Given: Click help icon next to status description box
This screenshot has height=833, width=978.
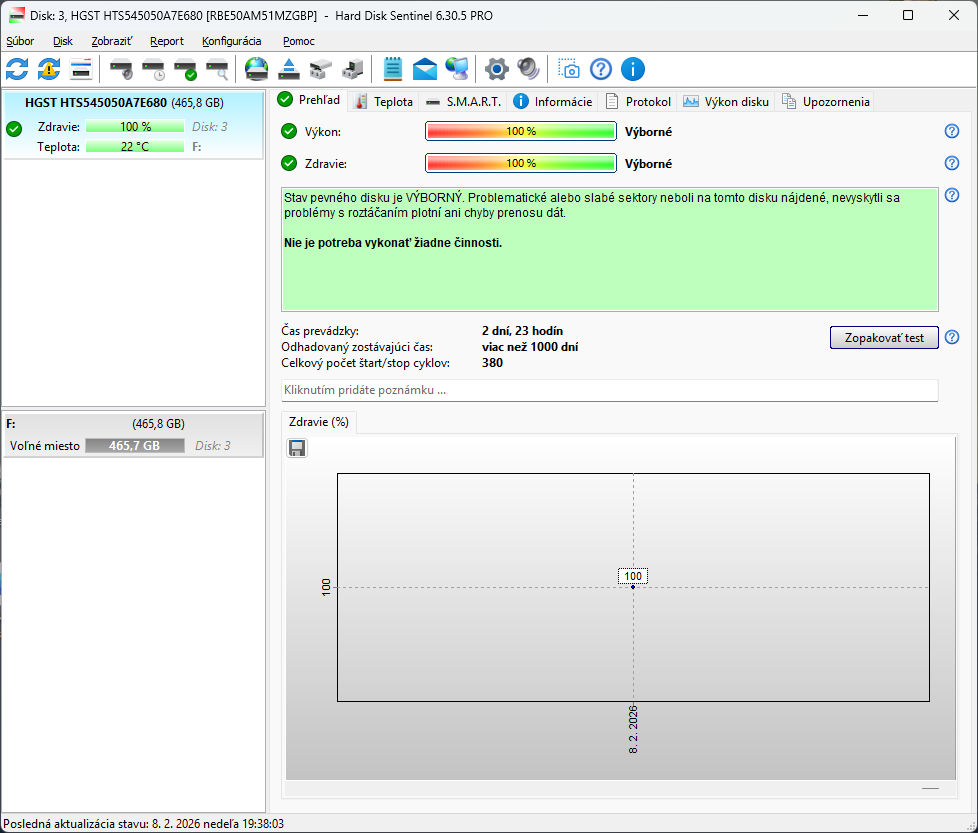Looking at the screenshot, I should (952, 195).
